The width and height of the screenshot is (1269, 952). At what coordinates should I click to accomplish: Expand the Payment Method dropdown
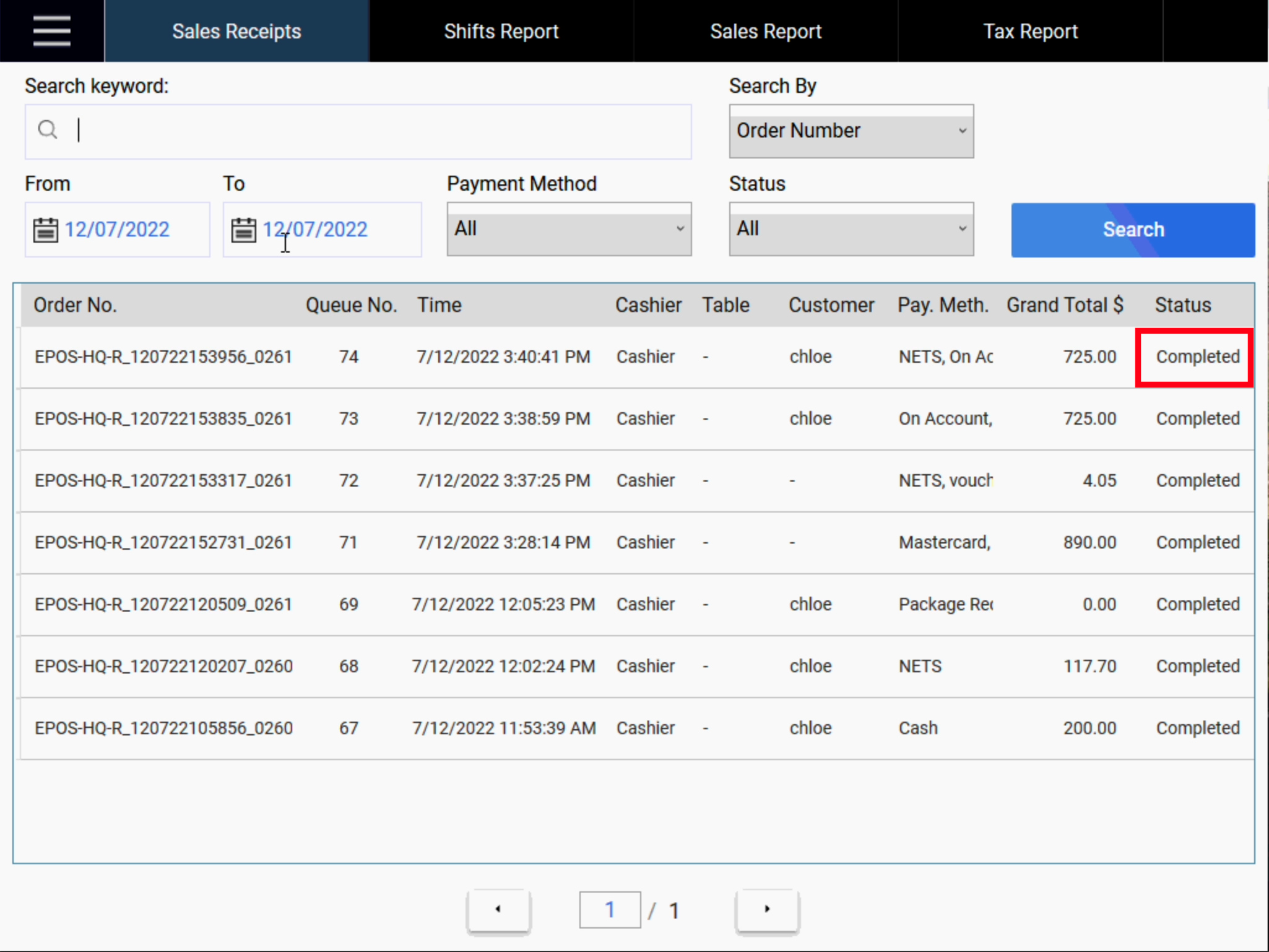(x=569, y=229)
